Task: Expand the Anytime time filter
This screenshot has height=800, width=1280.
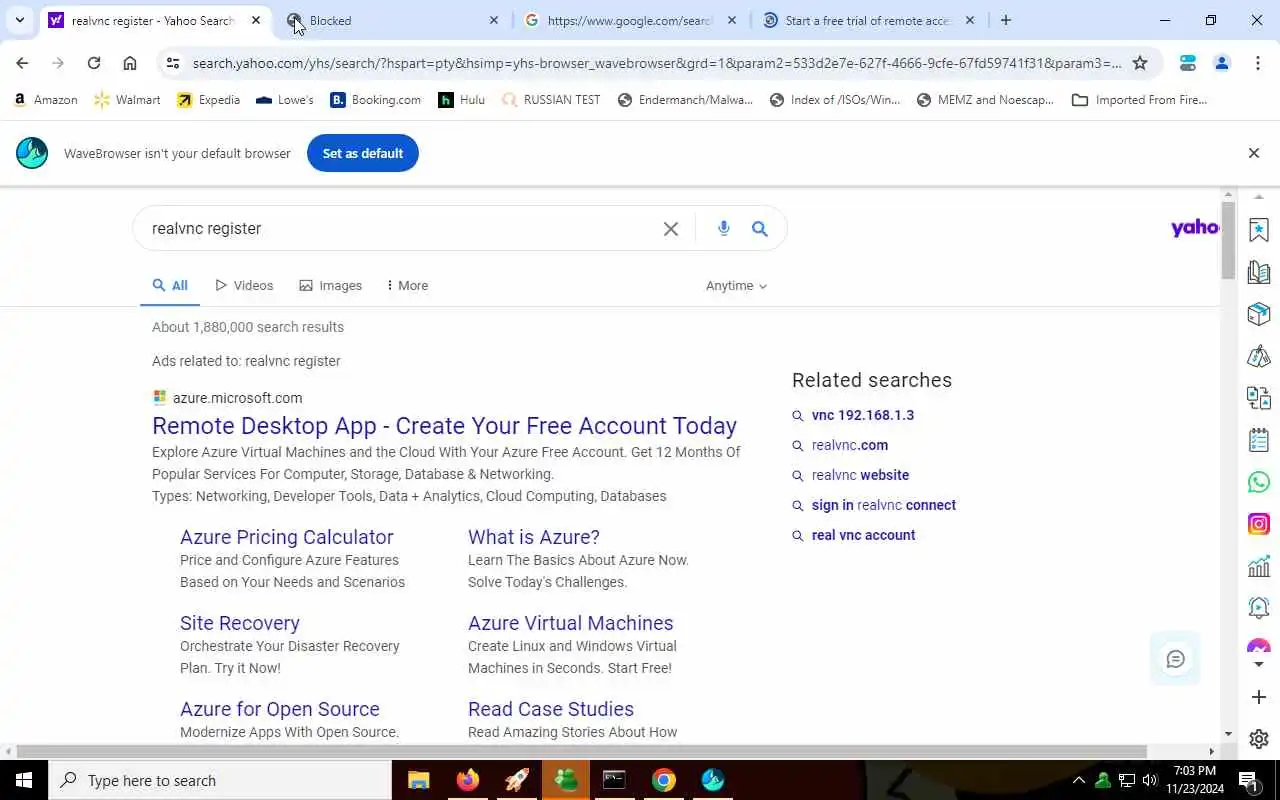Action: point(736,286)
